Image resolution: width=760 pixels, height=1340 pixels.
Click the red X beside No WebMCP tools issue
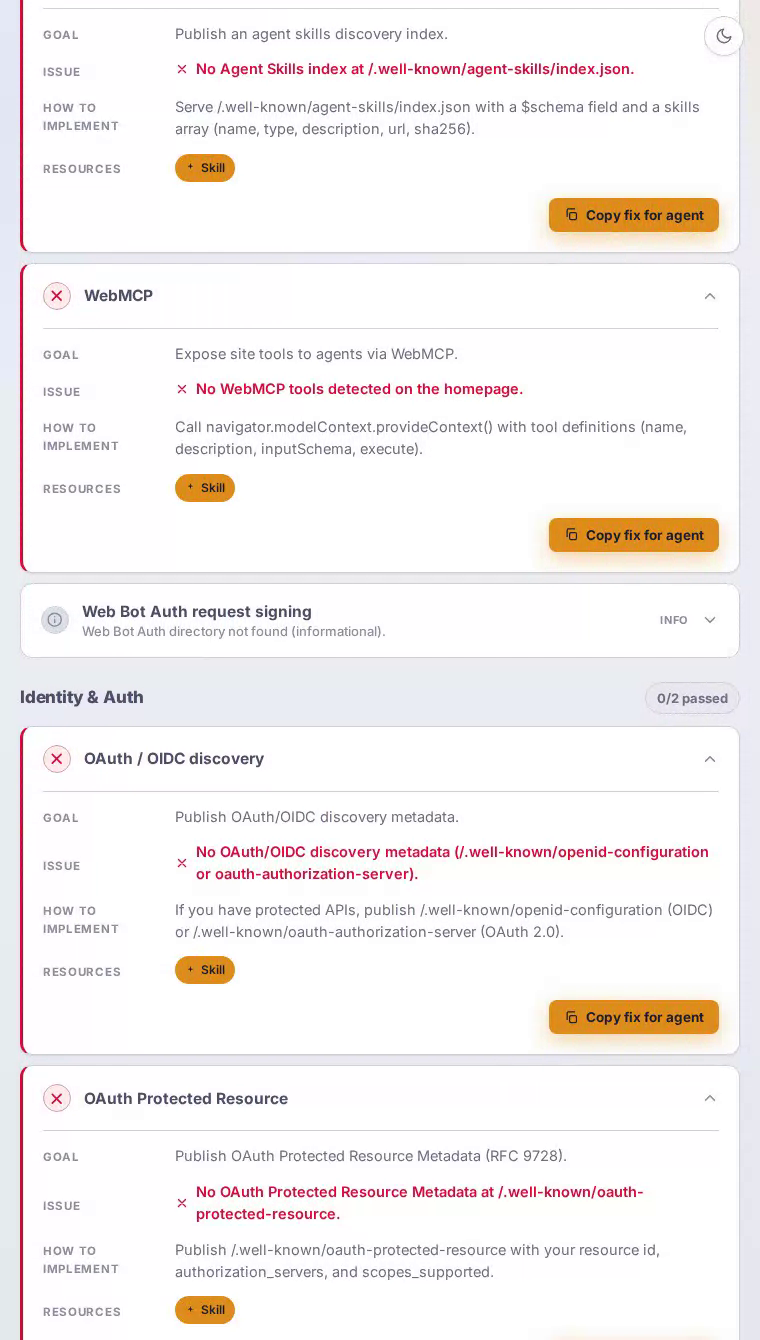[x=182, y=389]
